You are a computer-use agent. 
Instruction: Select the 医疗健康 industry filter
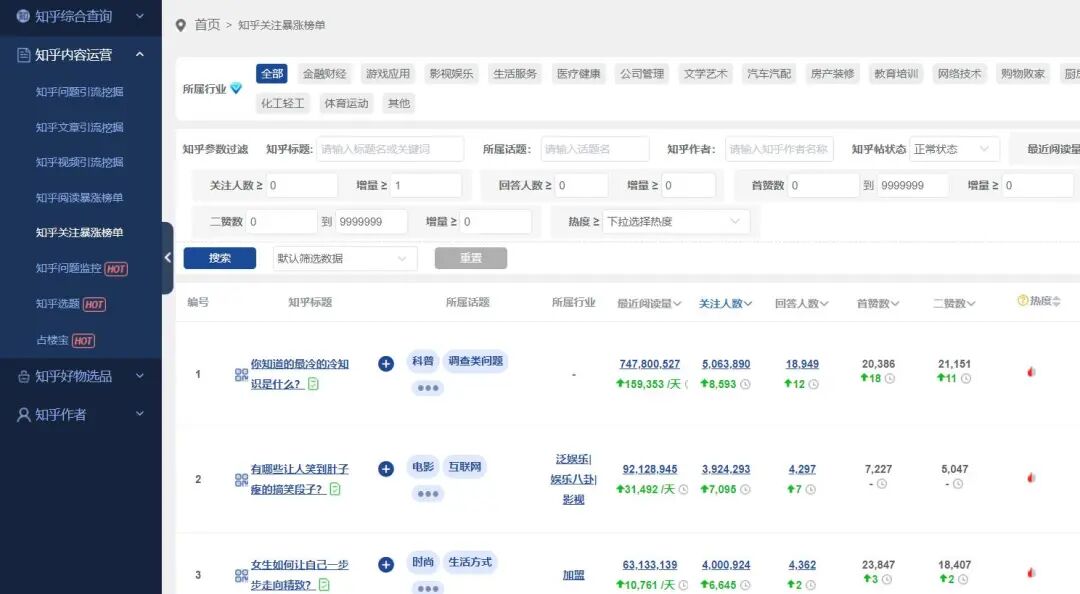click(579, 74)
